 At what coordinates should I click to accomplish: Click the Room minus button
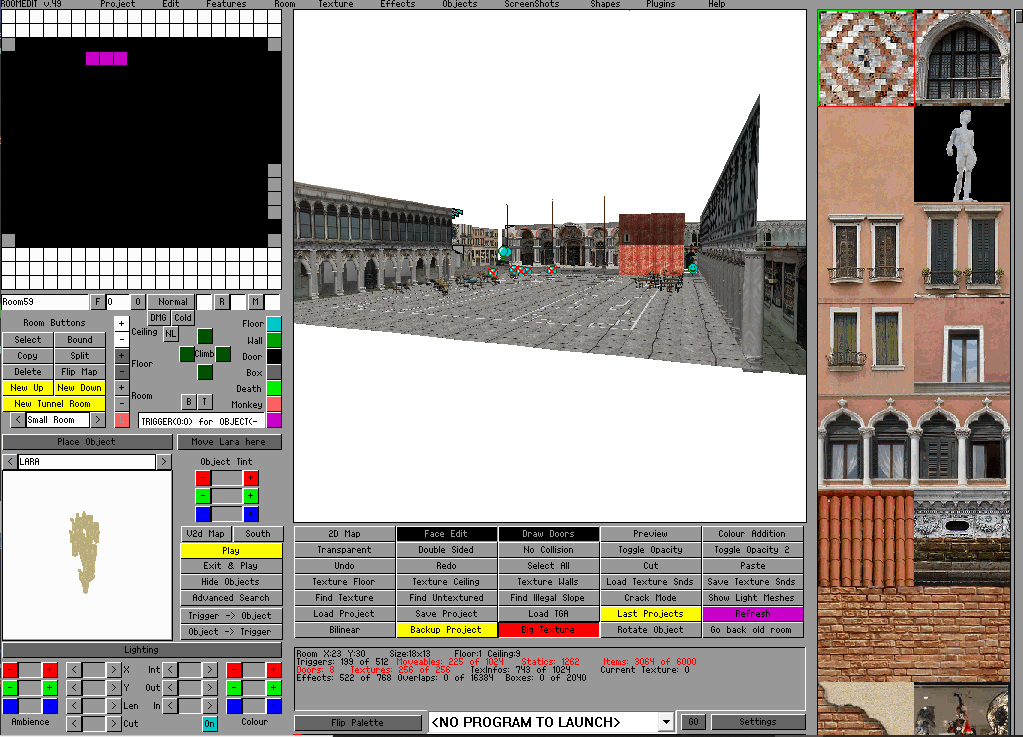point(121,403)
